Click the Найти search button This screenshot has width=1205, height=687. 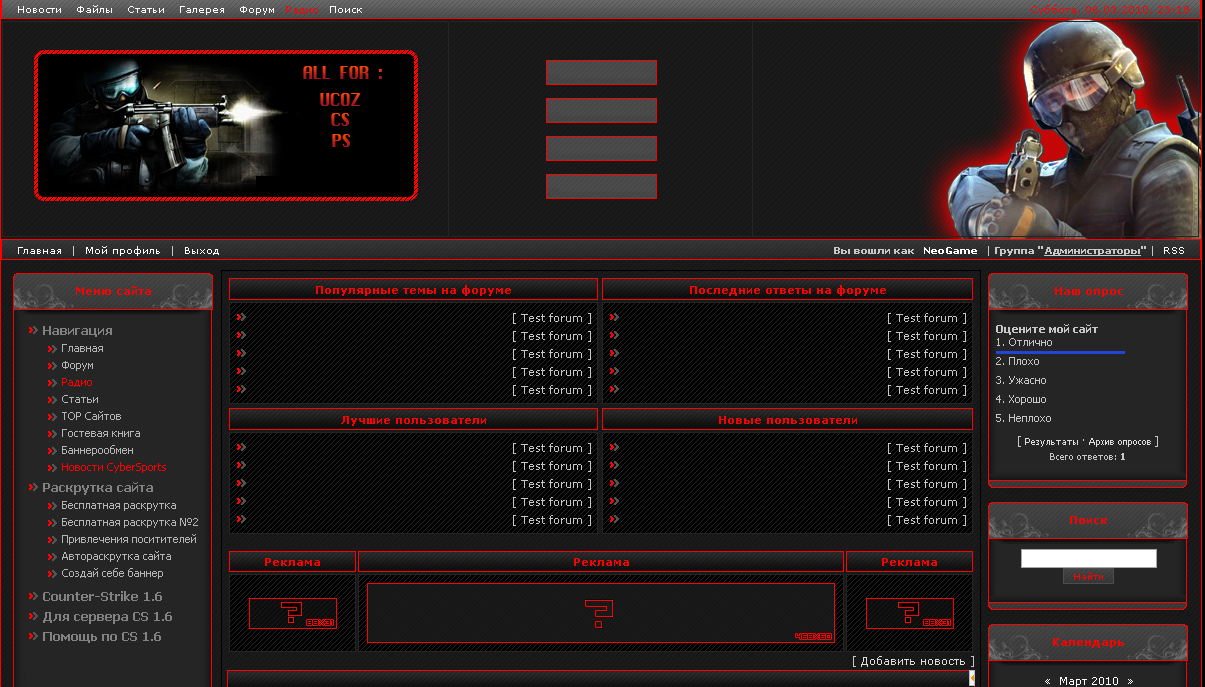(1088, 577)
